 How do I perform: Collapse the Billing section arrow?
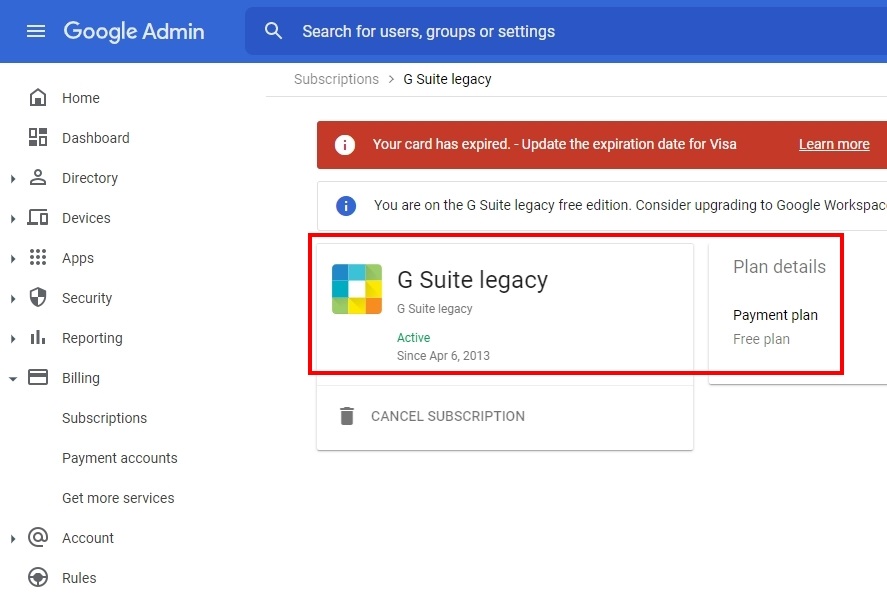click(13, 379)
